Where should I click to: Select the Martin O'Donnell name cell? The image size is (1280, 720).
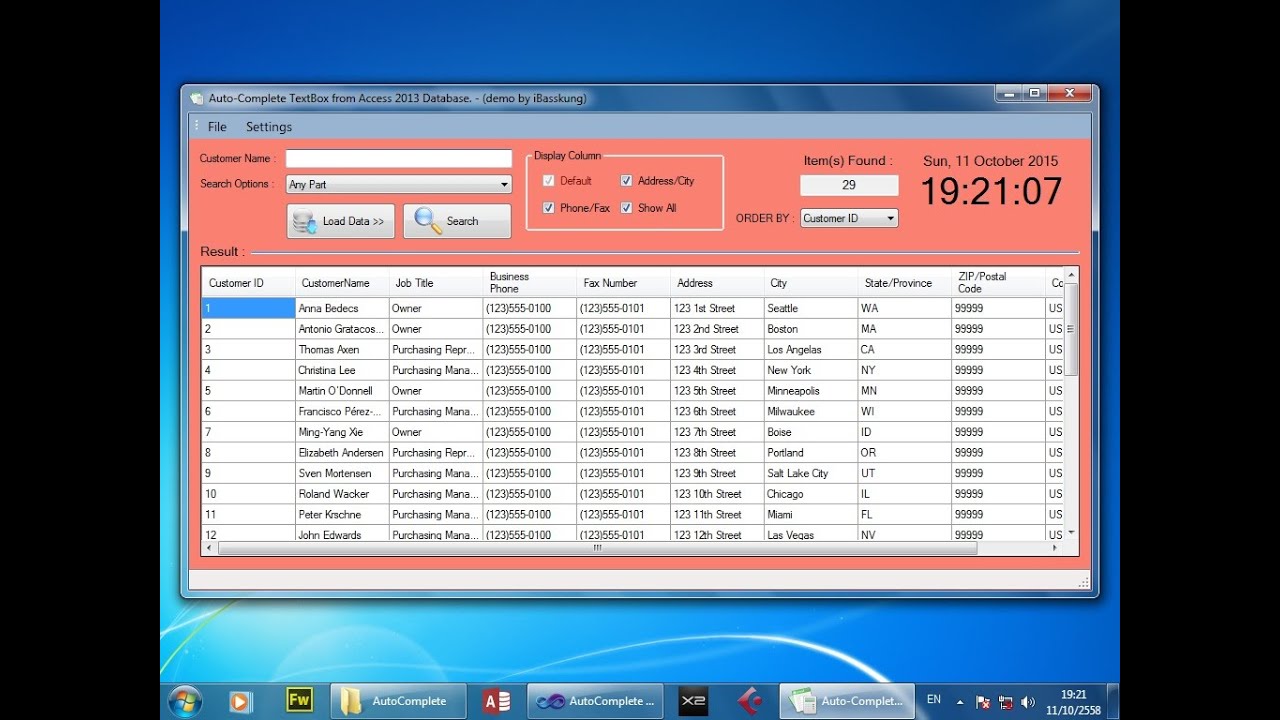click(342, 391)
